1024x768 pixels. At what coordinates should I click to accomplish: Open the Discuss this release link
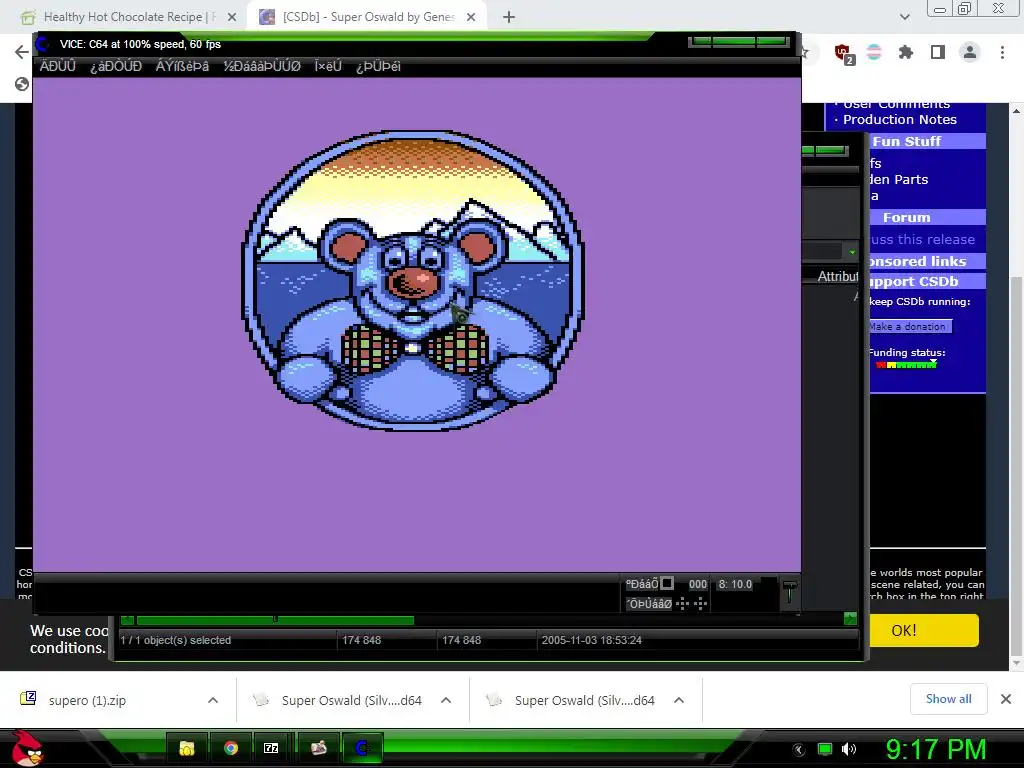point(922,240)
